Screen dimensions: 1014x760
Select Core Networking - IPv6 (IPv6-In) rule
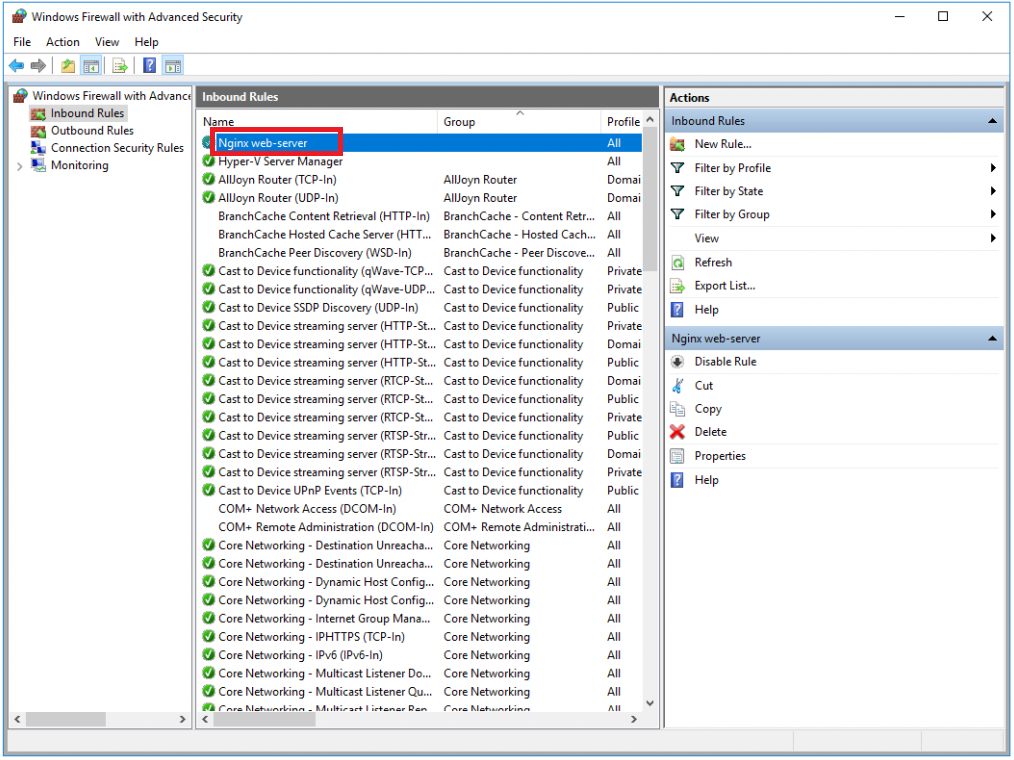(x=421, y=655)
